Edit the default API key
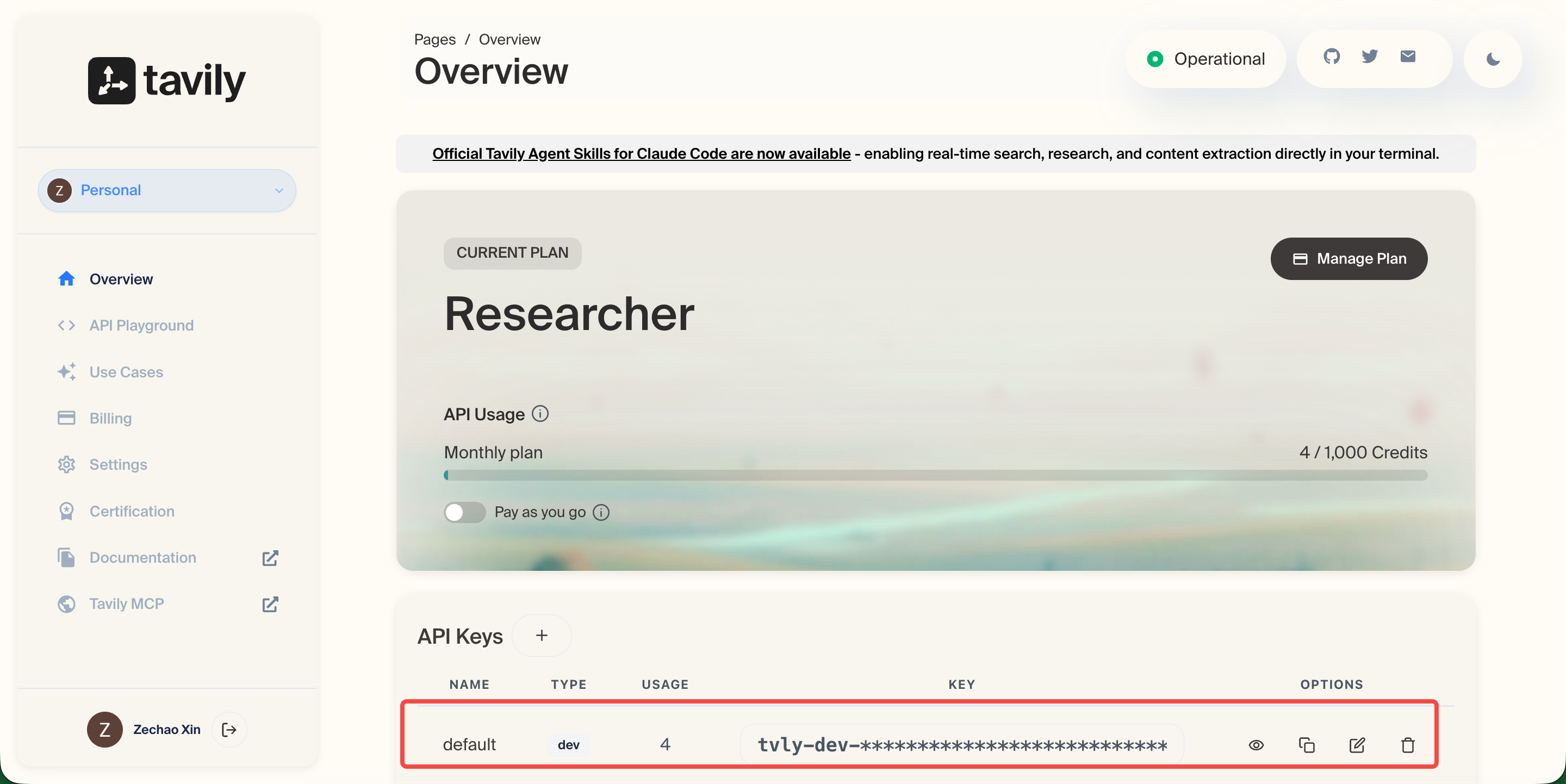1566x784 pixels. click(x=1357, y=744)
